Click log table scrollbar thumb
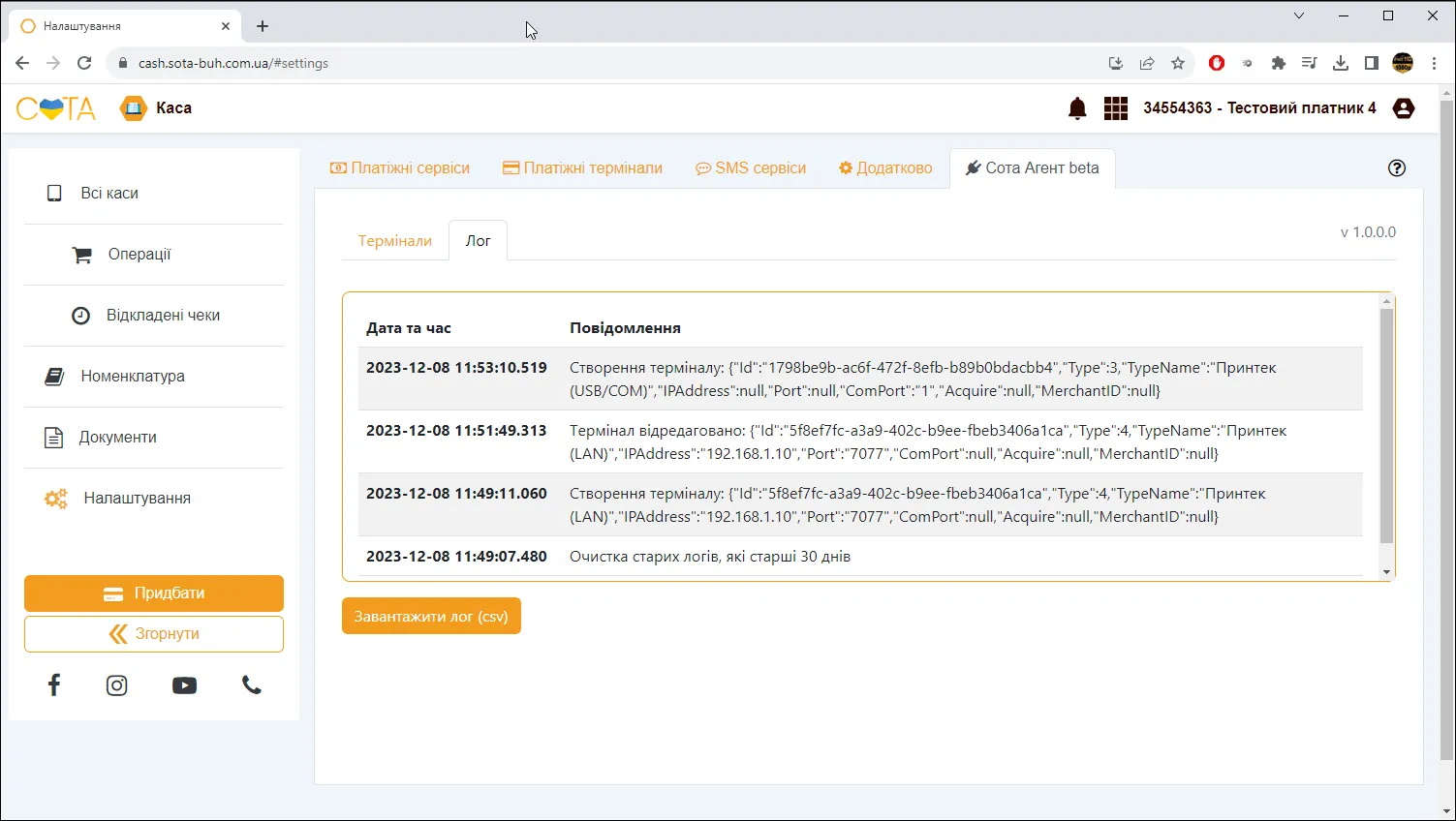1456x821 pixels. (x=1386, y=426)
